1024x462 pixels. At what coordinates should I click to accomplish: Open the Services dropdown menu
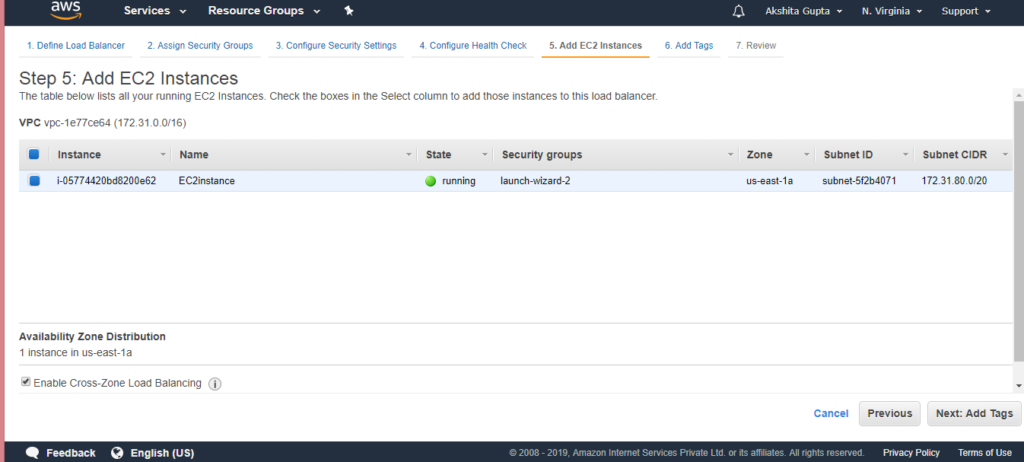coord(155,11)
